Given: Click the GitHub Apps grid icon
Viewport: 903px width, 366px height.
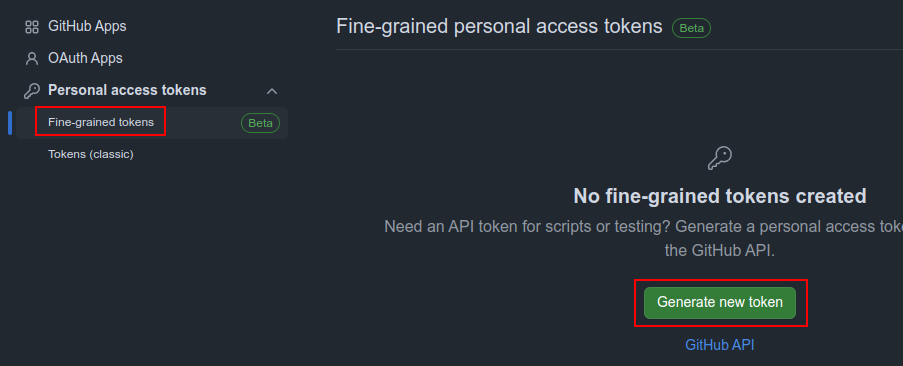Looking at the screenshot, I should coord(32,26).
